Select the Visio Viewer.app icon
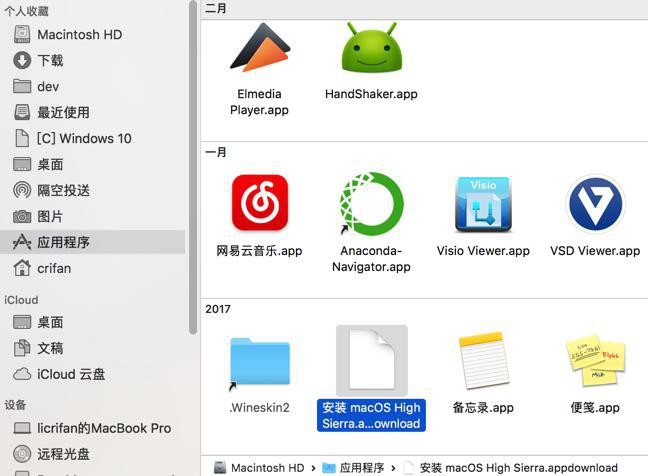 [x=483, y=204]
